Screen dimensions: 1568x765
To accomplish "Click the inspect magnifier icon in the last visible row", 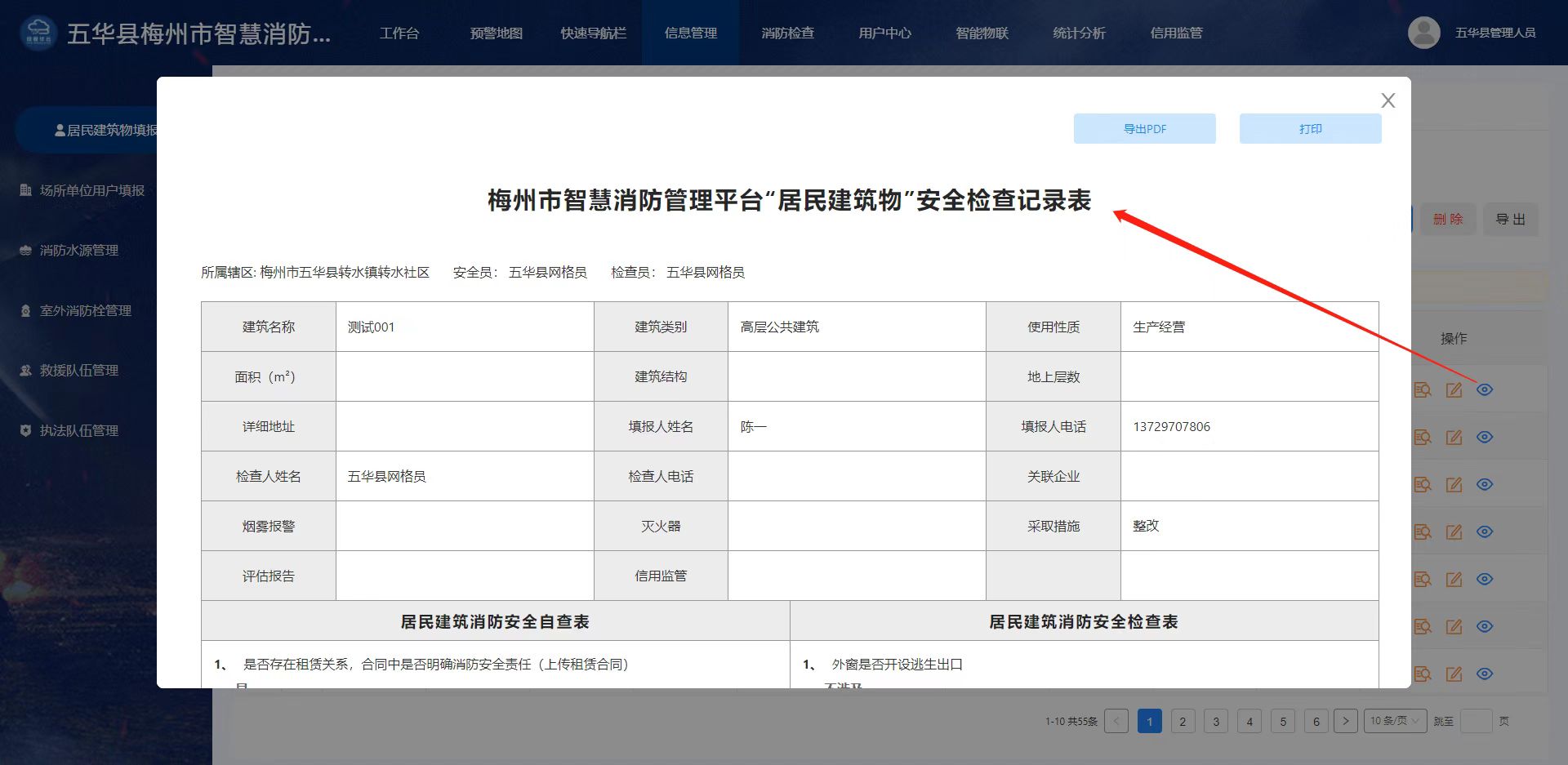I will [1422, 674].
